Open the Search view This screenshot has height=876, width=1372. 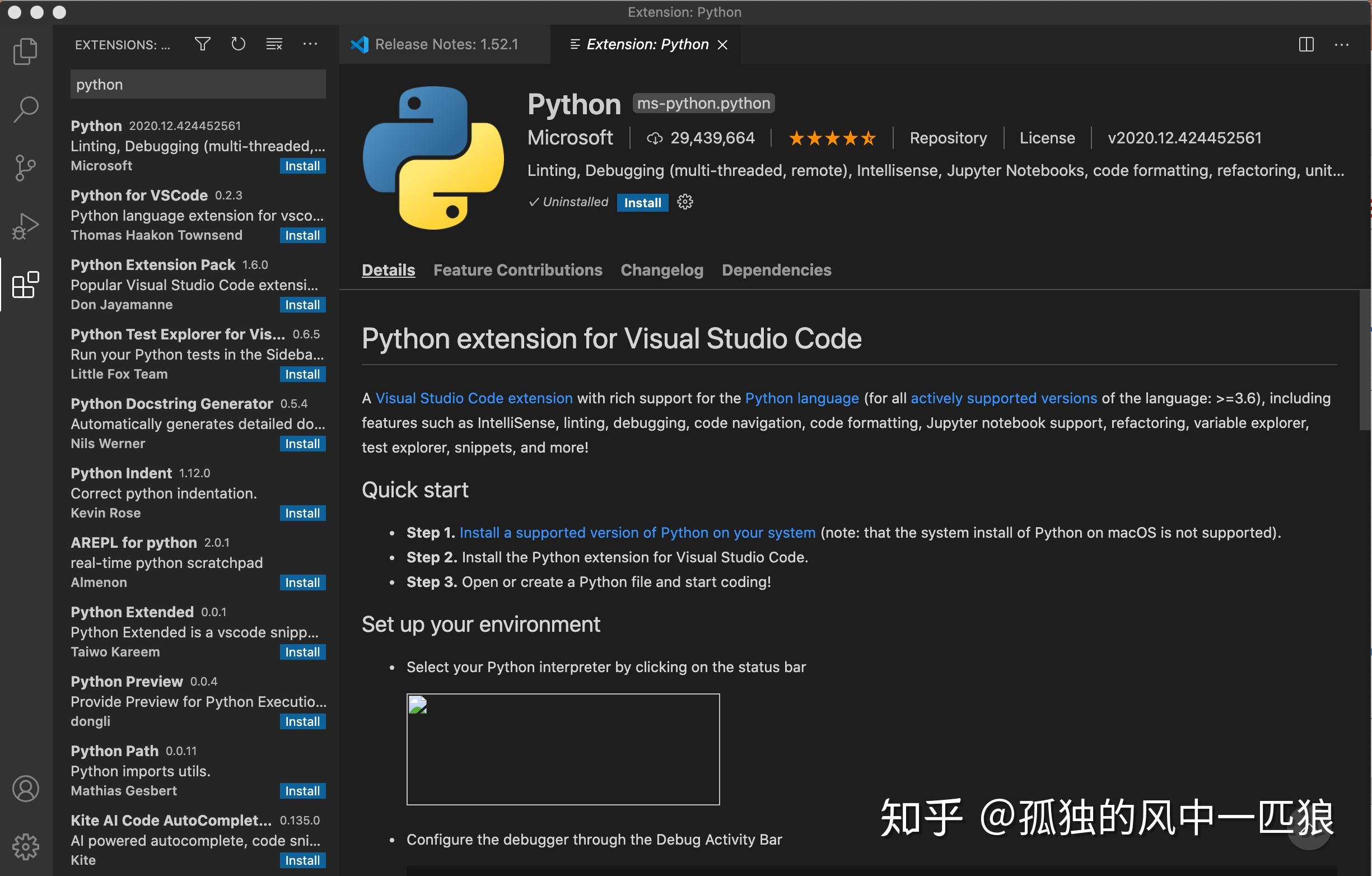25,109
